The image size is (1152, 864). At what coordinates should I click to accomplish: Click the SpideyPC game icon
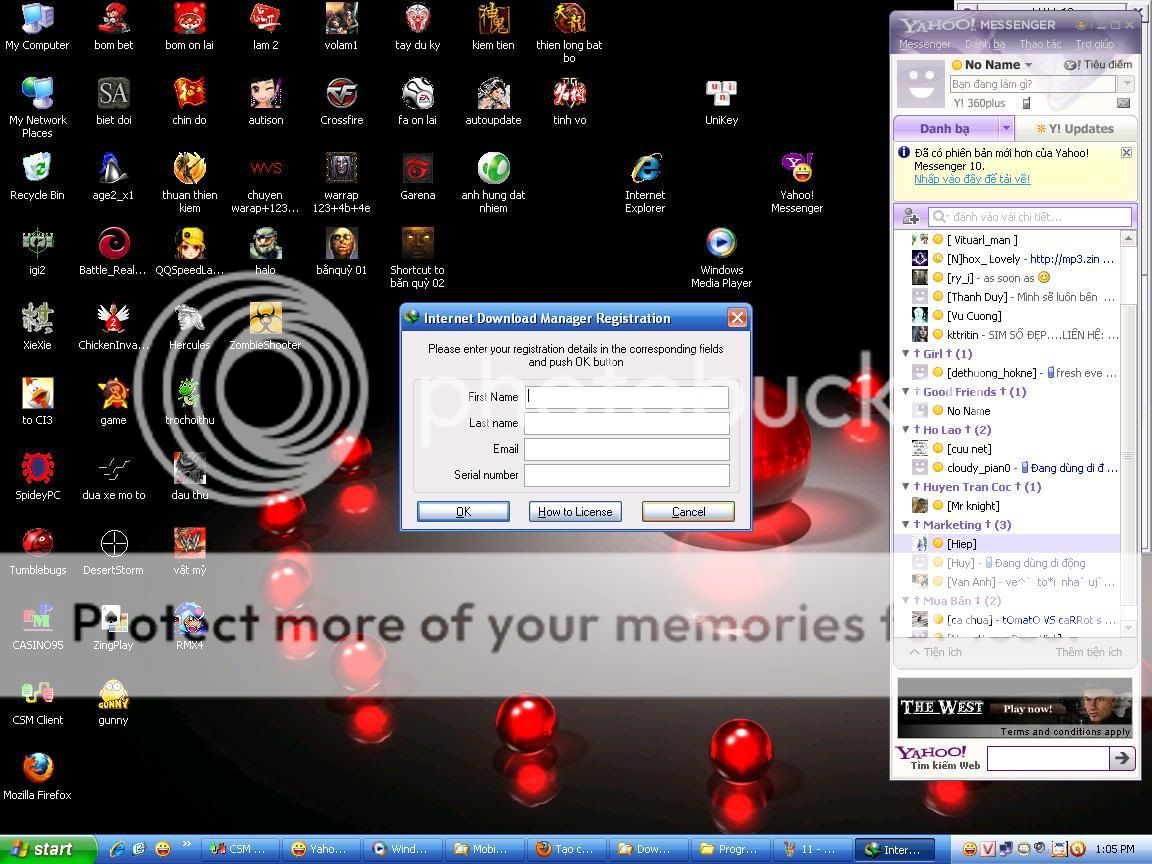[x=37, y=476]
